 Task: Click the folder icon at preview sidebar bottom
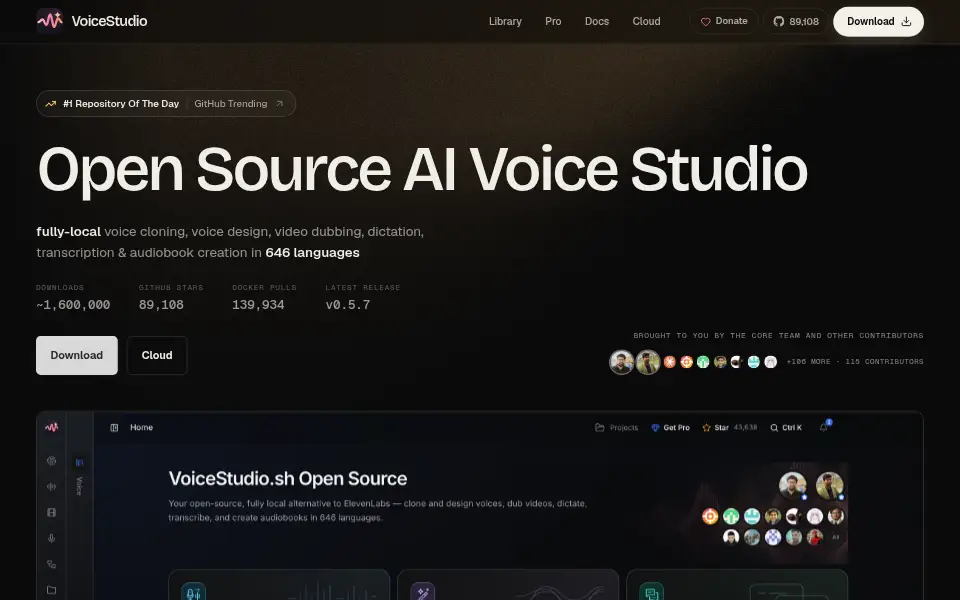click(x=51, y=590)
